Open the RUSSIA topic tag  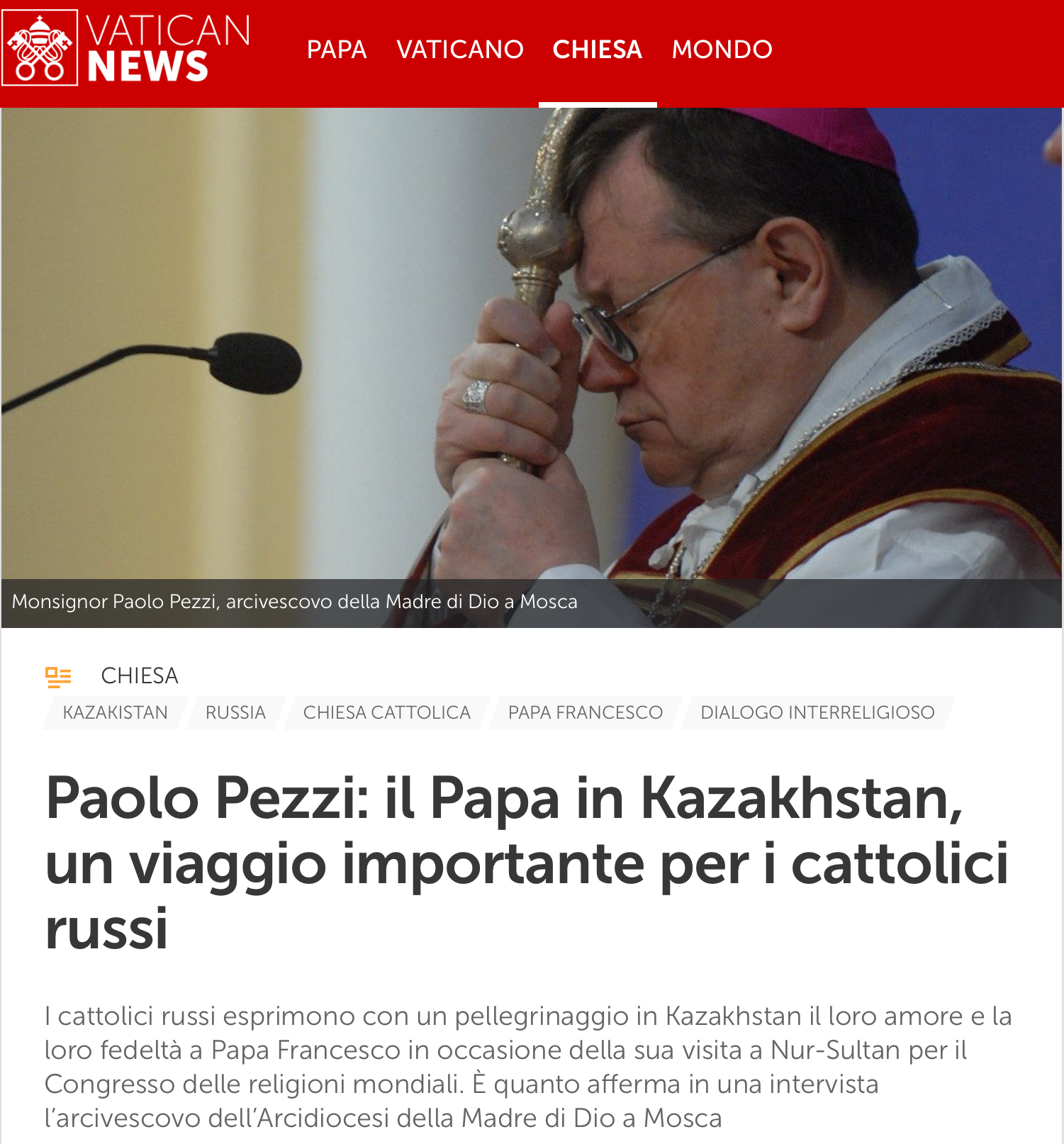click(235, 712)
